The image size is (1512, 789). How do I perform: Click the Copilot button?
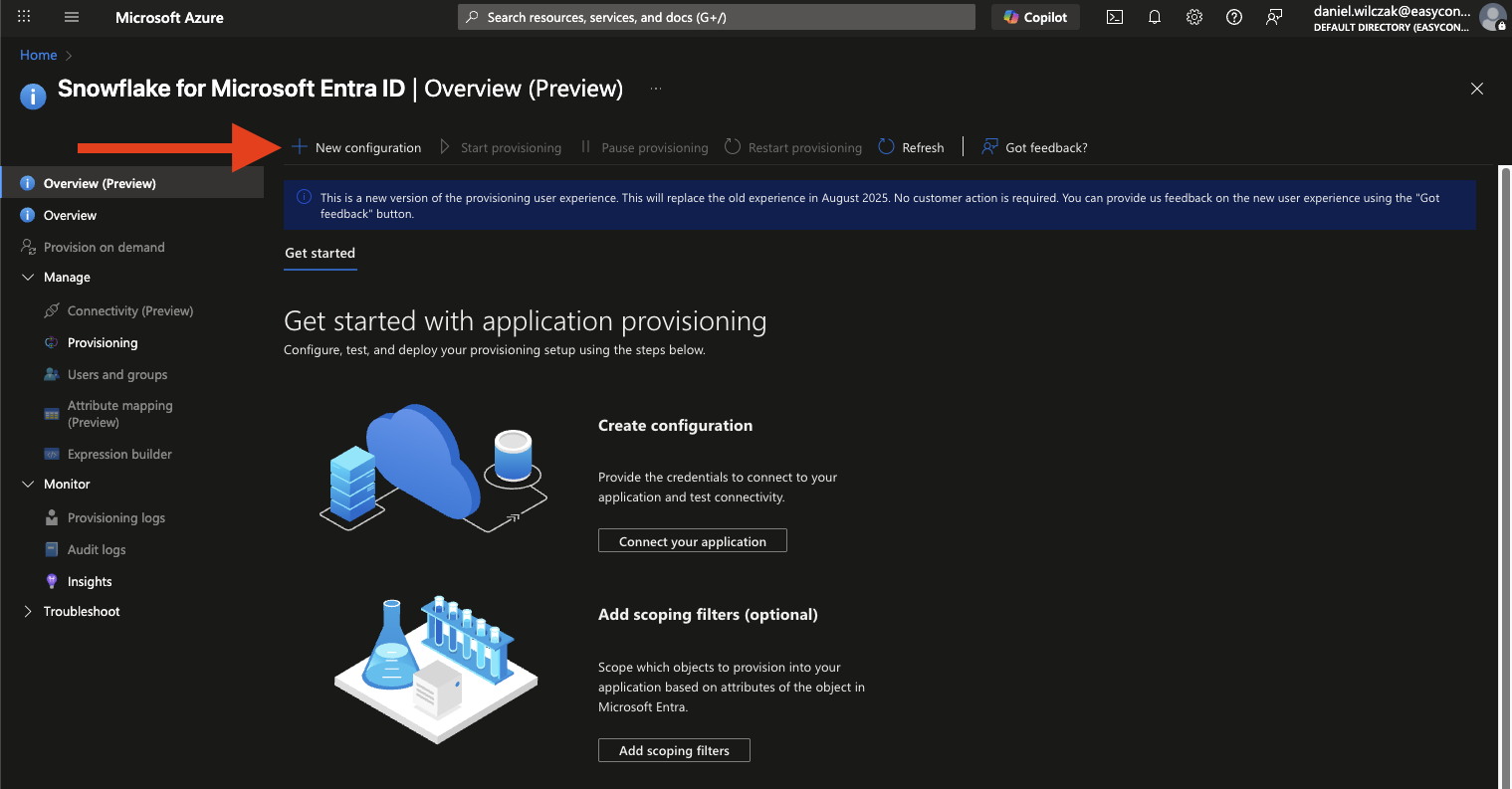tap(1035, 17)
